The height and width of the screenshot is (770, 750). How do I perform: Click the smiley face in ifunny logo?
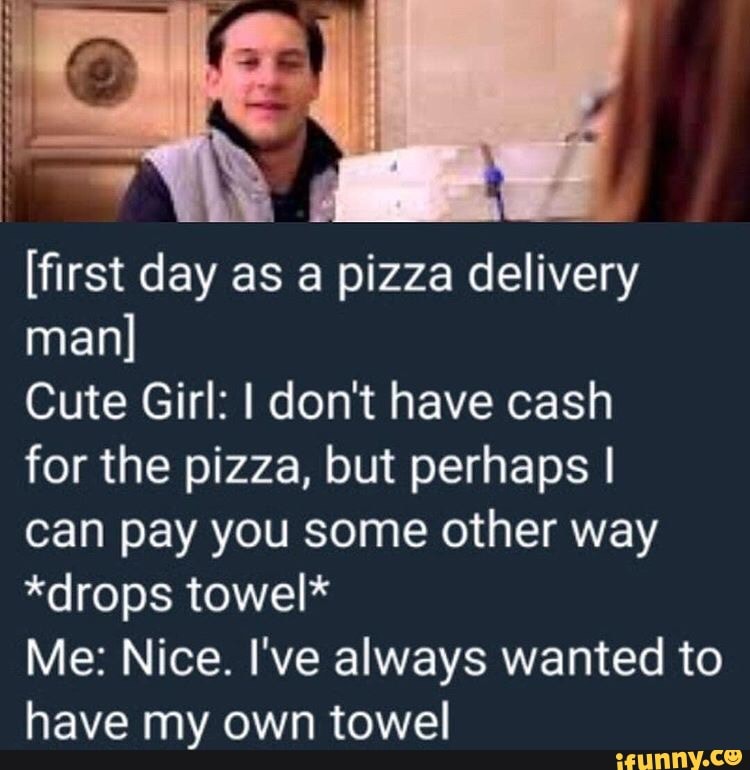(735, 758)
